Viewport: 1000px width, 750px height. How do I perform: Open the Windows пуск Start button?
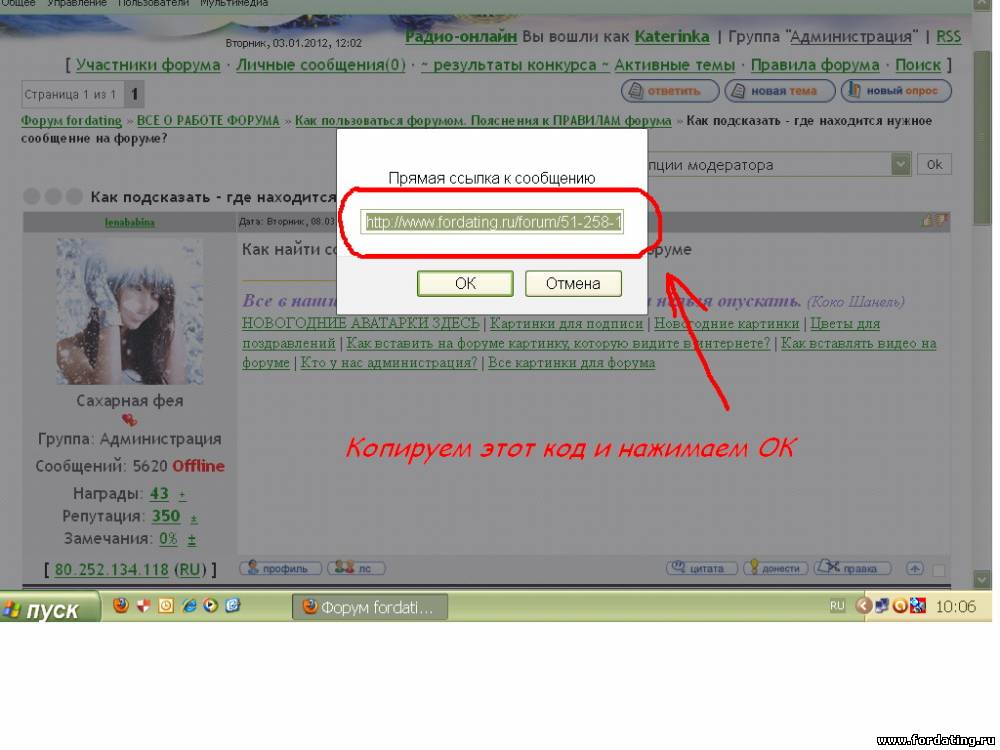(50, 608)
